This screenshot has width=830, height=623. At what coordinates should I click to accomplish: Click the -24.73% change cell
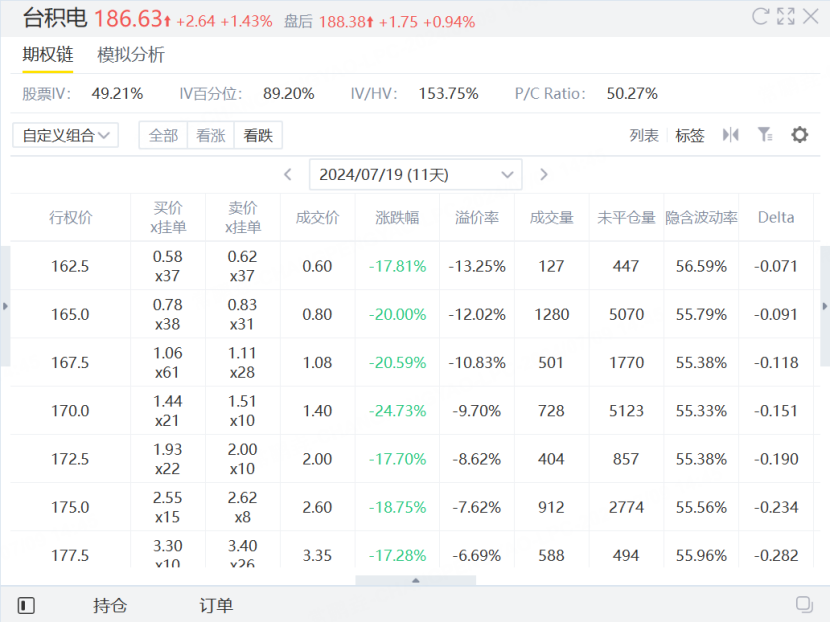(x=398, y=411)
